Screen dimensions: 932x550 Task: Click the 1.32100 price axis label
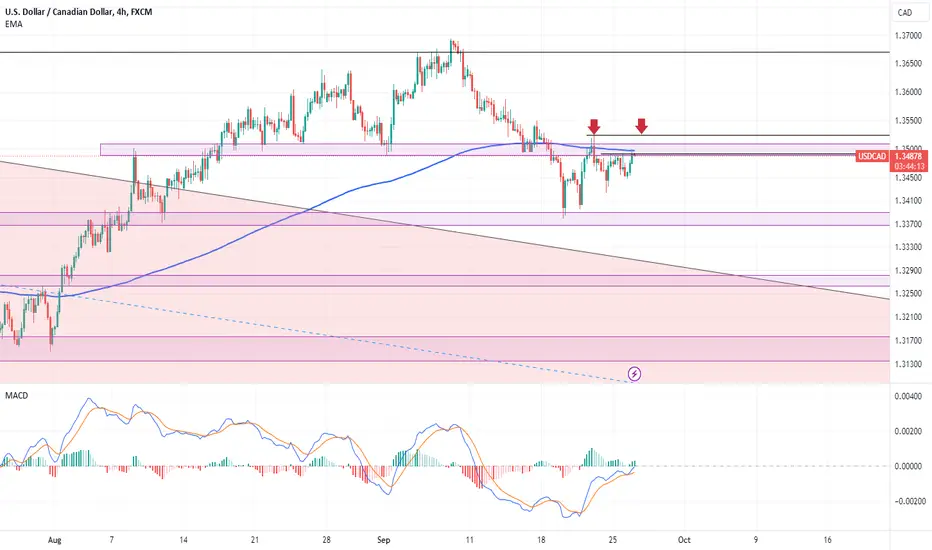pyautogui.click(x=908, y=317)
